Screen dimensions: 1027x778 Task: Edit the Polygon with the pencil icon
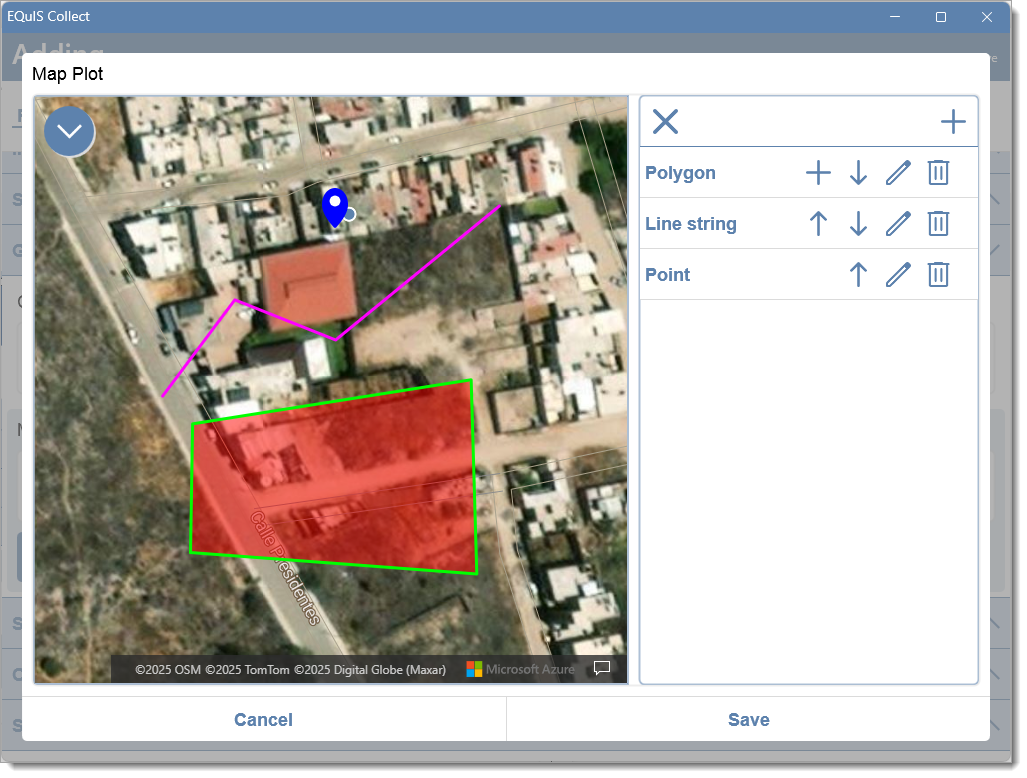(898, 173)
